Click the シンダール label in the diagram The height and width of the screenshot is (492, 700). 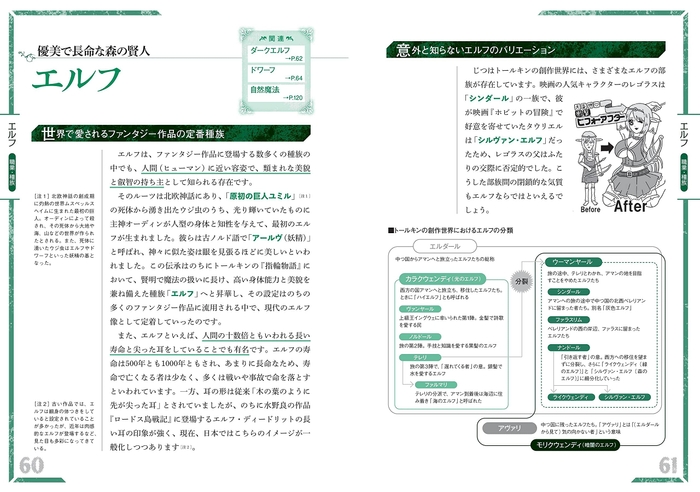(566, 291)
